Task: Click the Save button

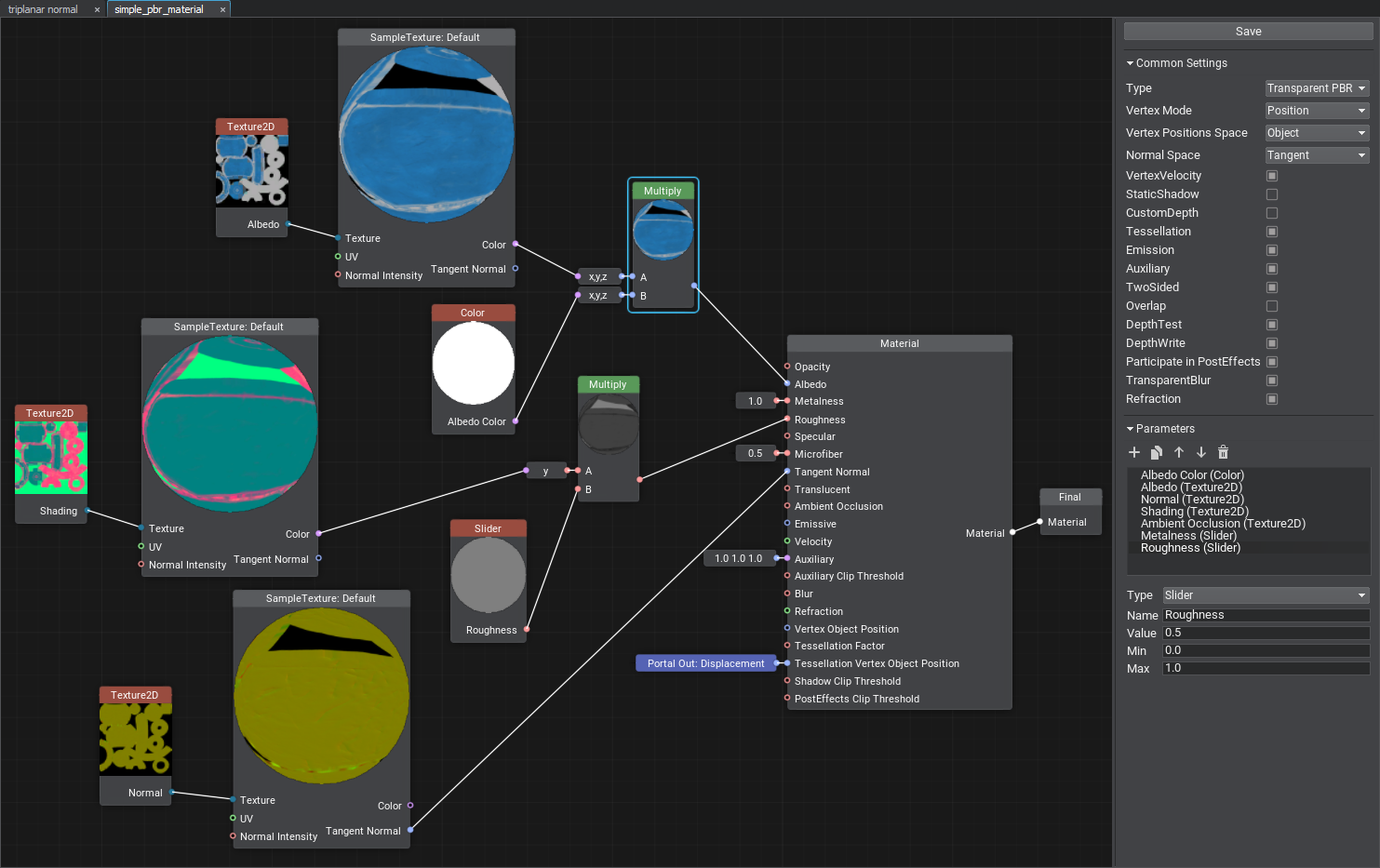Action: [1248, 32]
